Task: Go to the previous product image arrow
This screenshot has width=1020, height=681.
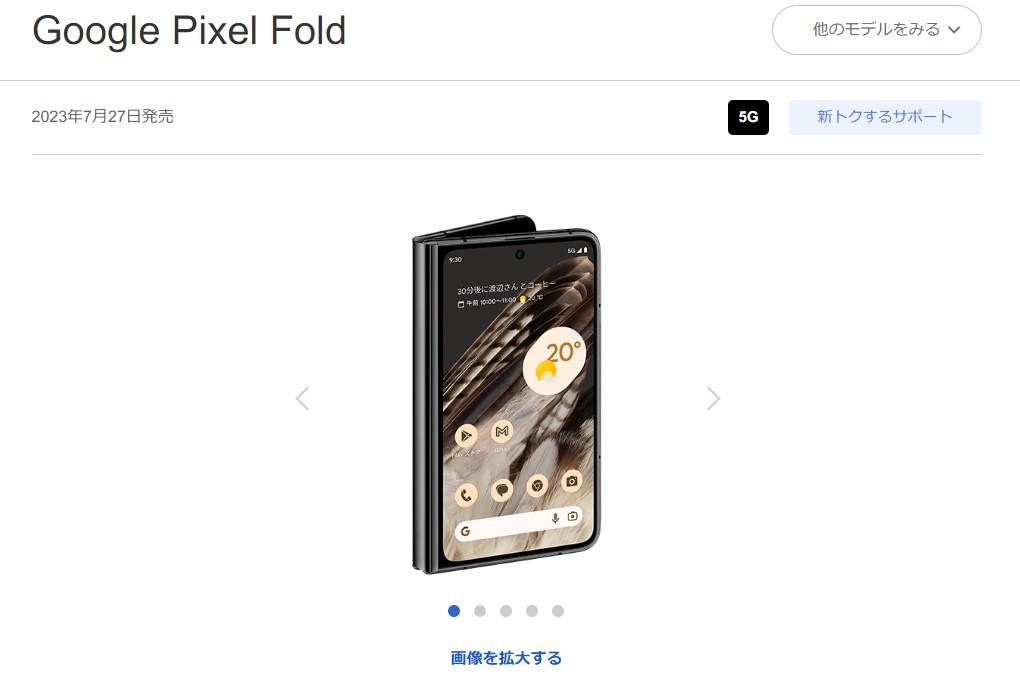Action: point(302,398)
